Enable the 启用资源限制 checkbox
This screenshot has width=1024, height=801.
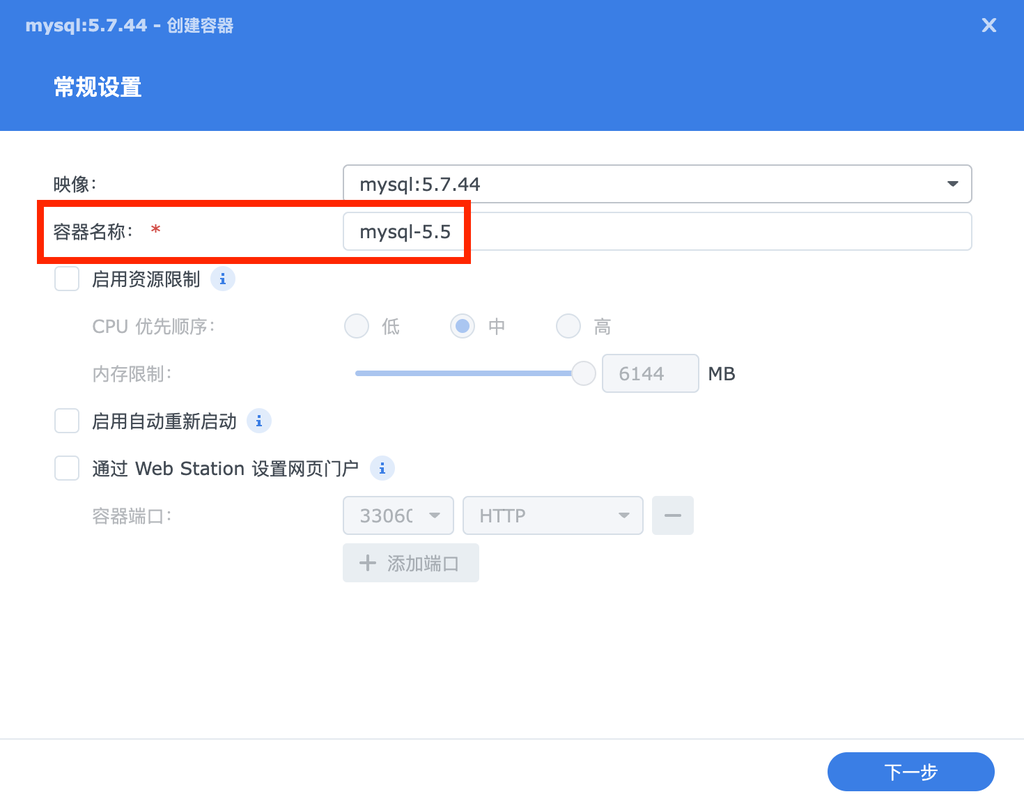pyautogui.click(x=66, y=279)
